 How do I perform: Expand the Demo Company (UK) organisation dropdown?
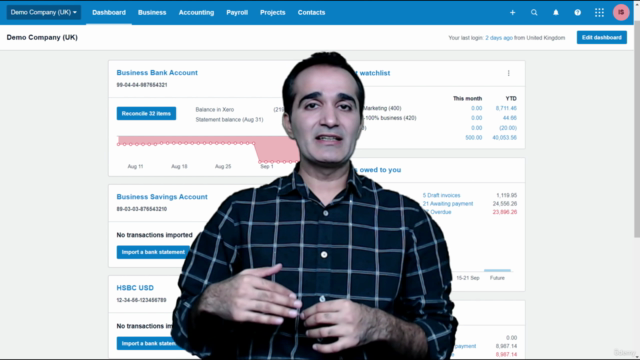click(44, 12)
